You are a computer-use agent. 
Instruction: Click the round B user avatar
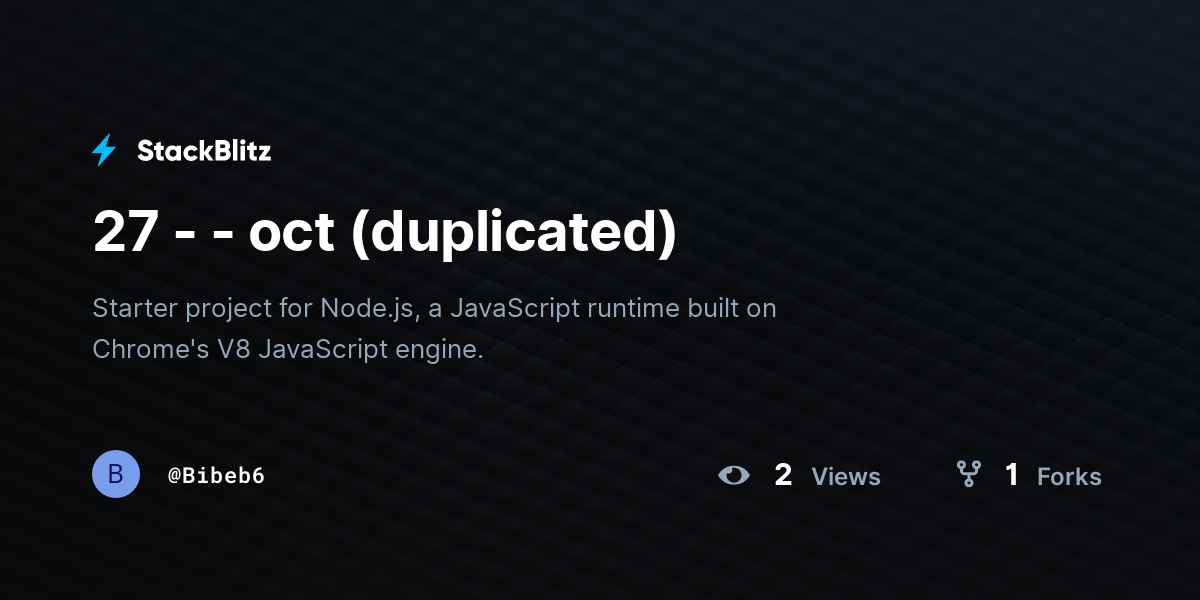(x=116, y=474)
